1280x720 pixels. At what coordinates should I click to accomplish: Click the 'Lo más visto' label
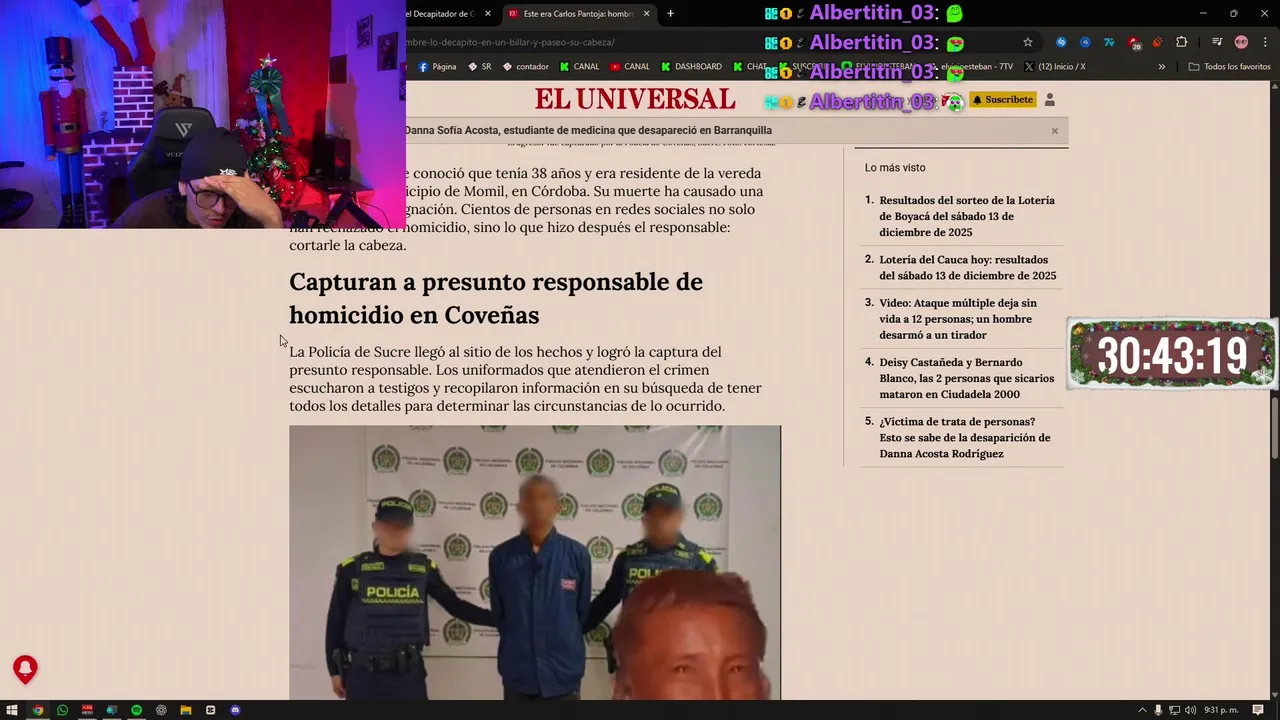pos(895,168)
